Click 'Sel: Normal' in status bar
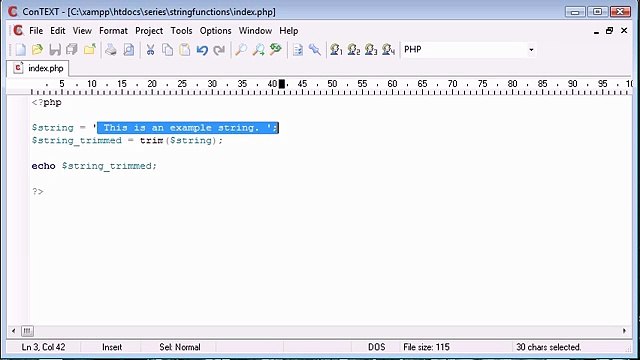The width and height of the screenshot is (640, 360). pos(180,347)
